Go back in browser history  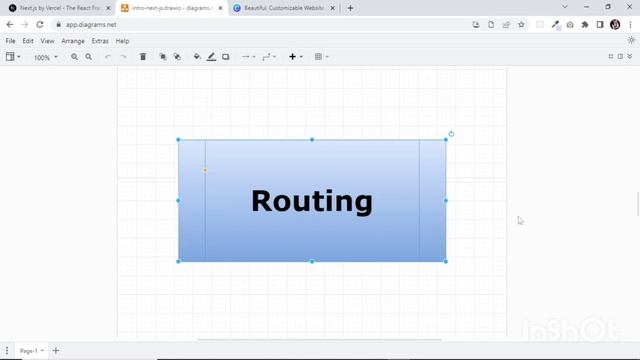click(x=10, y=24)
